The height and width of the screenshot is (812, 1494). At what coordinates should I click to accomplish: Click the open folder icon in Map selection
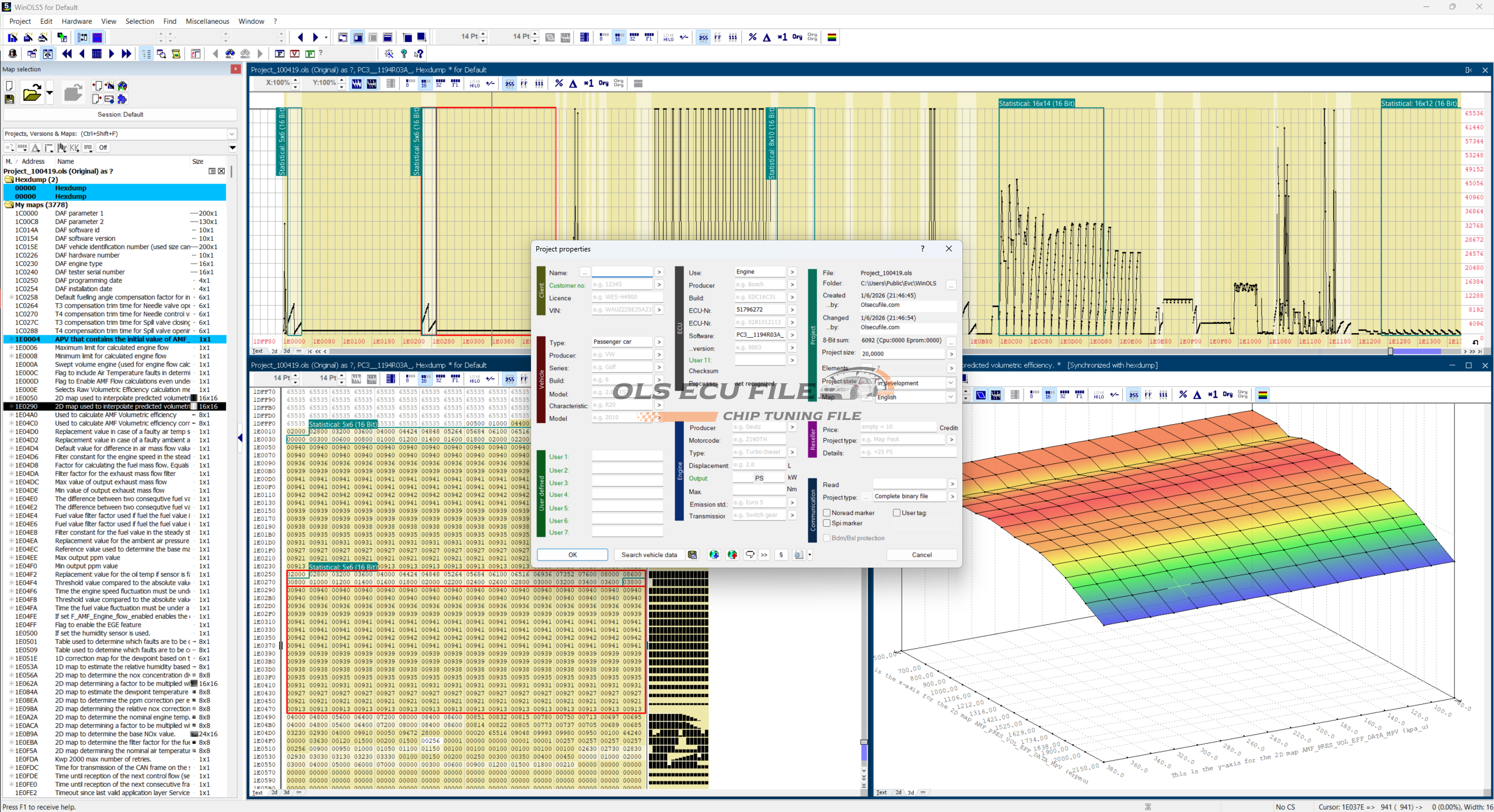[32, 93]
